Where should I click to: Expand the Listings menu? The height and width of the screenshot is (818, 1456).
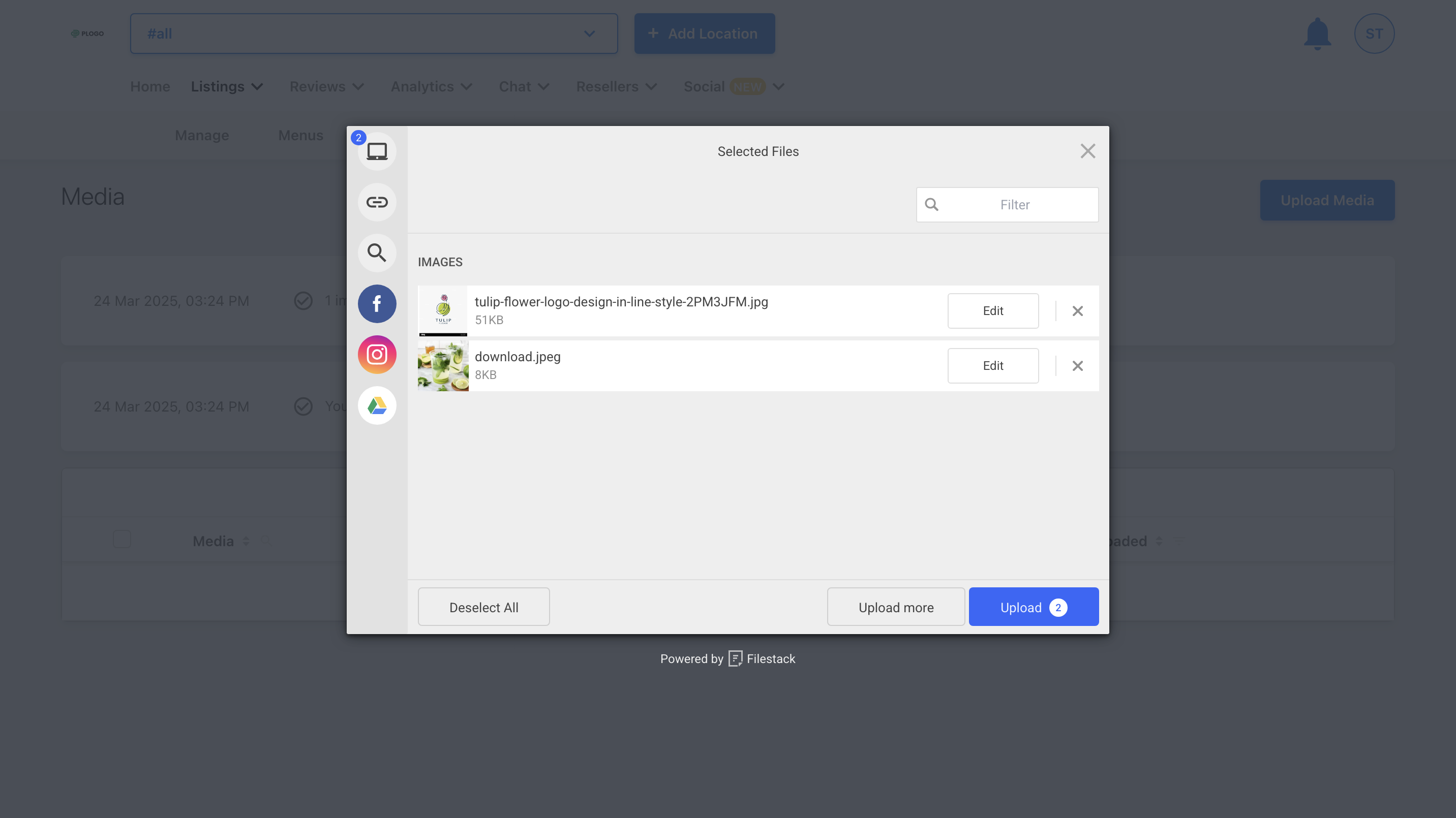pyautogui.click(x=227, y=86)
